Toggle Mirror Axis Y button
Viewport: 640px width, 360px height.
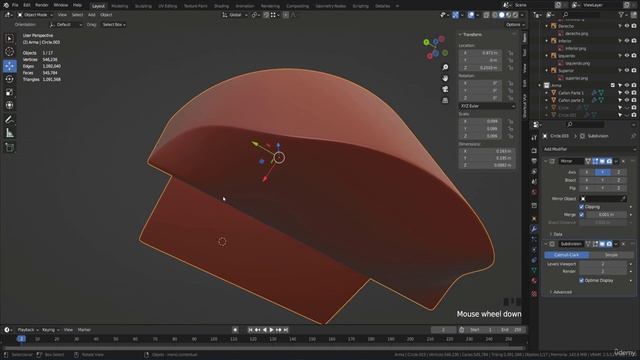(x=602, y=172)
